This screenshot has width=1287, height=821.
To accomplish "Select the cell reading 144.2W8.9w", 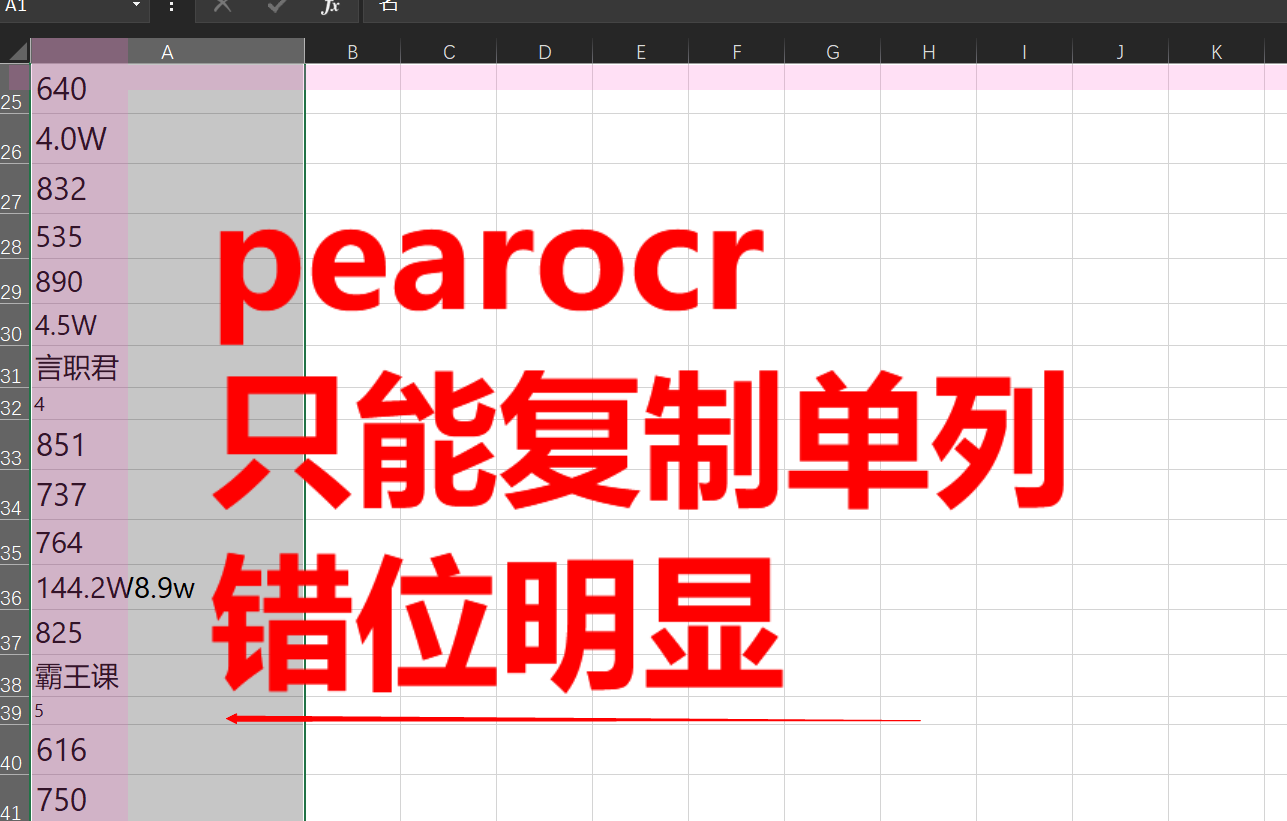I will pos(168,588).
